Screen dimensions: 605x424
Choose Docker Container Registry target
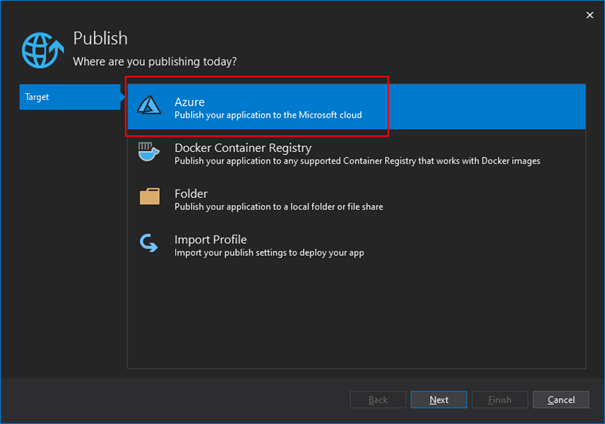click(x=356, y=153)
